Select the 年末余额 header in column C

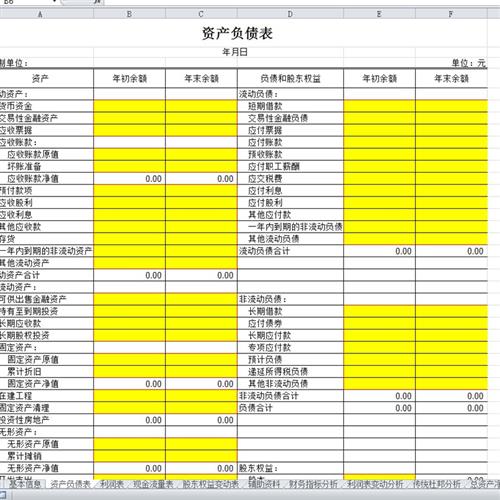pos(201,79)
